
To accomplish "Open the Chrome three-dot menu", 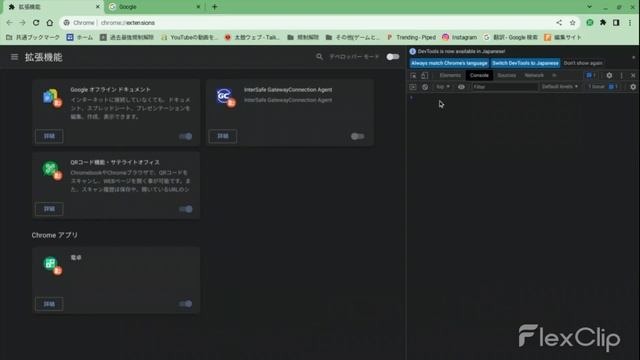I will tap(630, 23).
